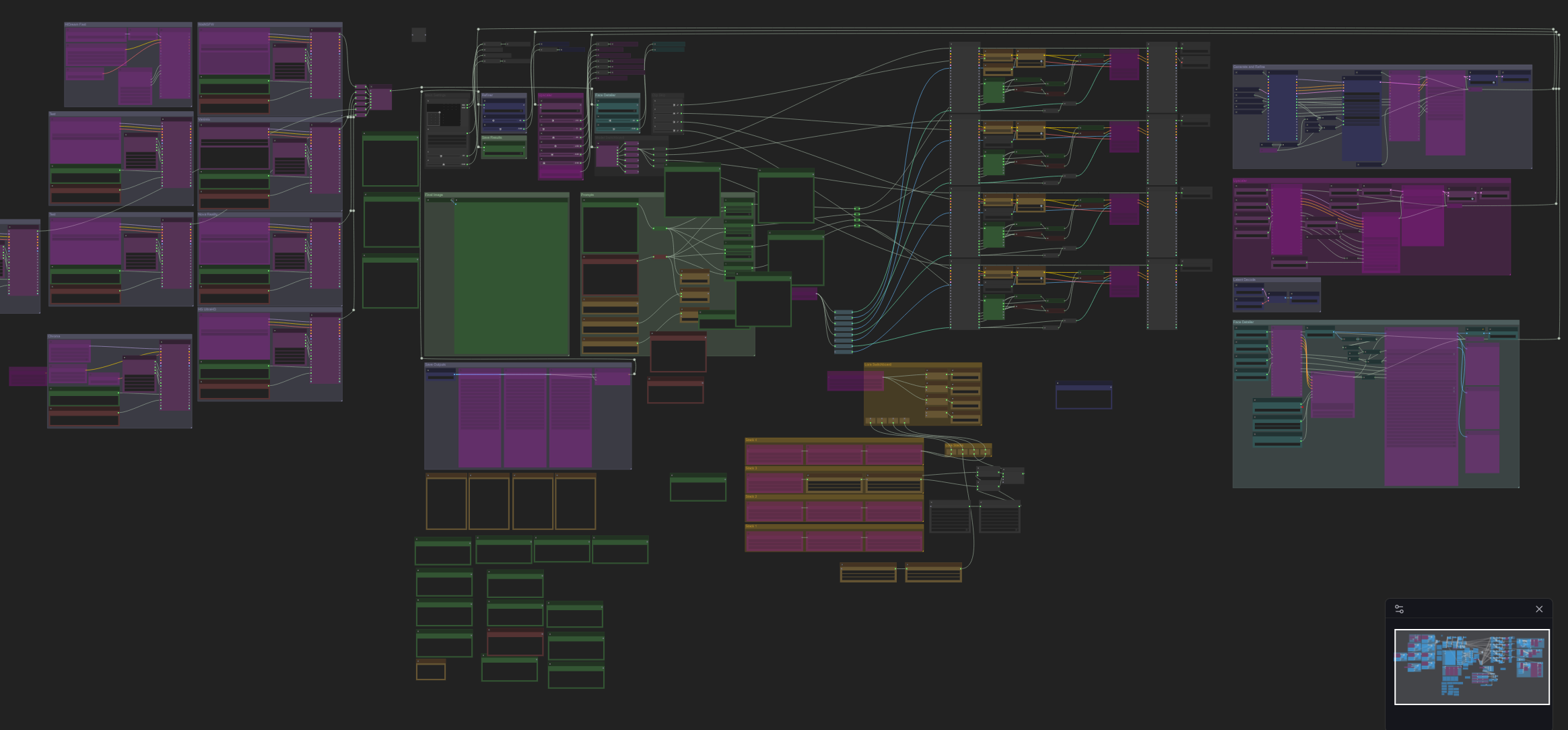Image resolution: width=1568 pixels, height=730 pixels.
Task: Click the large Face Detailer group title
Action: coord(1243,322)
